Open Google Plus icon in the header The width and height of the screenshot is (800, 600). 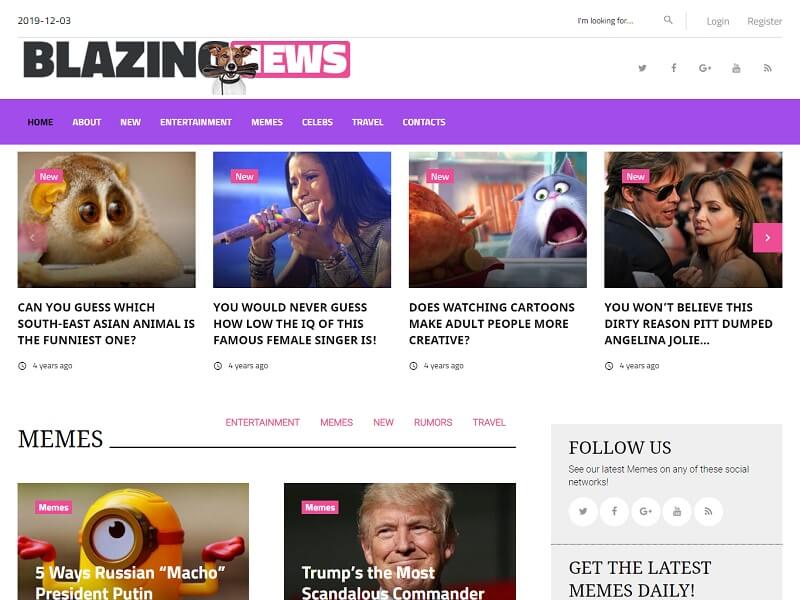705,68
